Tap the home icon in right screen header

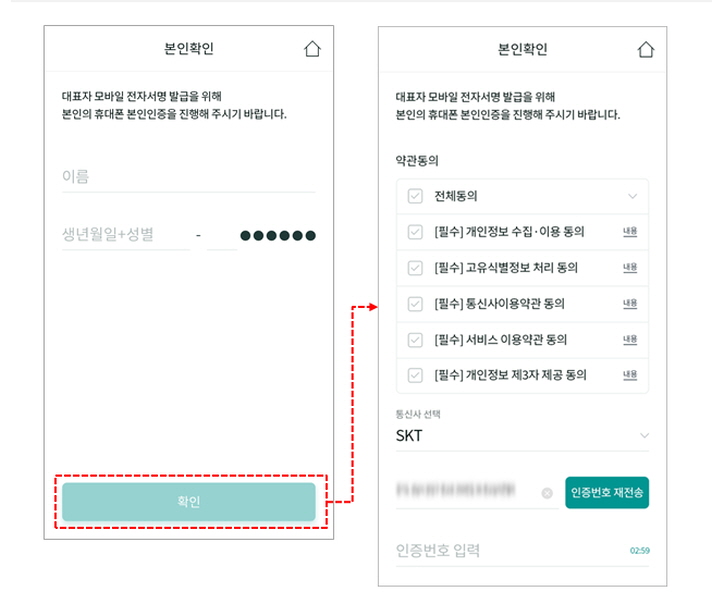click(646, 50)
